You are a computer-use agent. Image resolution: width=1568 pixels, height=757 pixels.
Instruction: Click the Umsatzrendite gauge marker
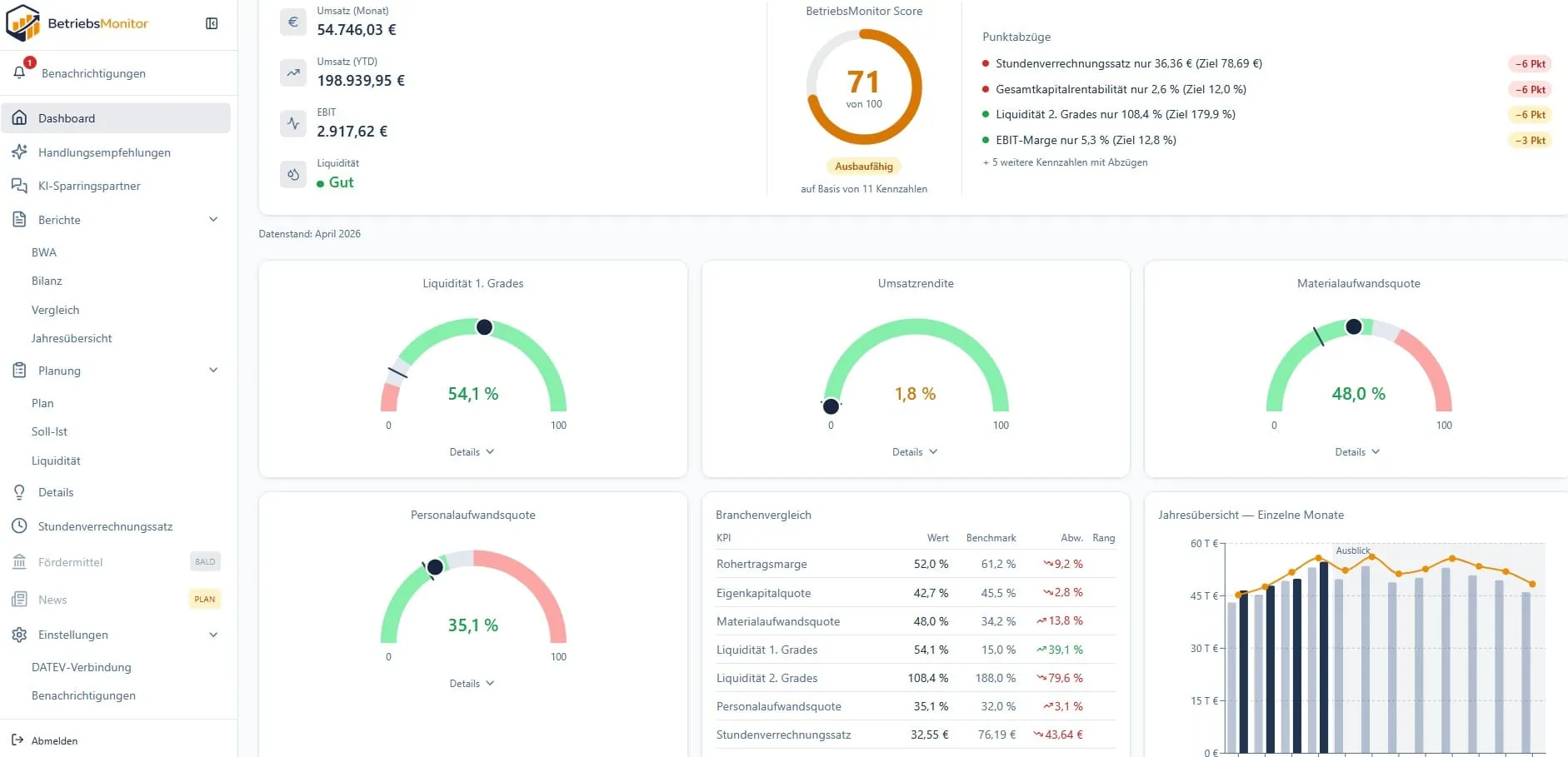(x=831, y=406)
